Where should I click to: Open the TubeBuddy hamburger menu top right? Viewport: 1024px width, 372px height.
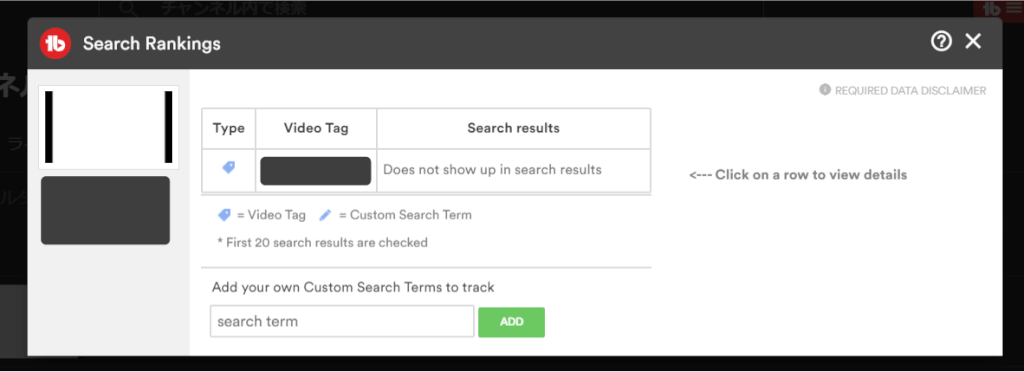click(x=1012, y=8)
